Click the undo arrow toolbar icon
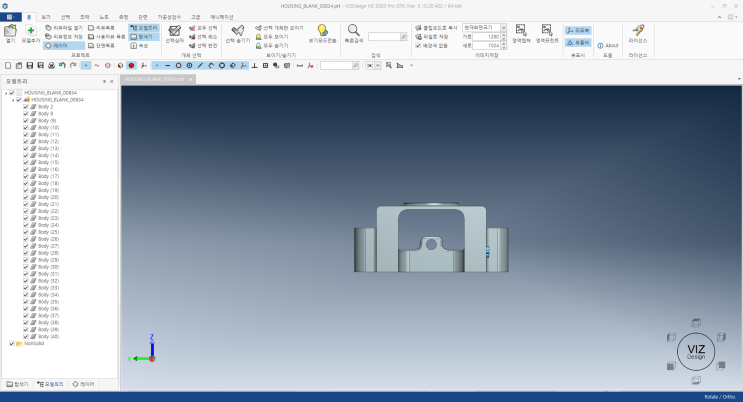743x402 pixels. point(62,65)
